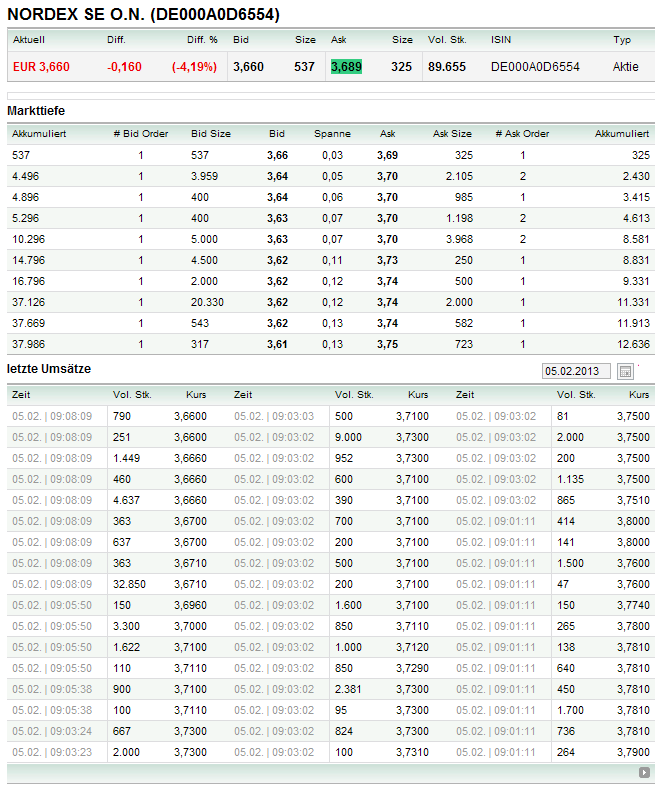Click the Spanne column header
Viewport: 655px width, 788px height.
point(332,134)
